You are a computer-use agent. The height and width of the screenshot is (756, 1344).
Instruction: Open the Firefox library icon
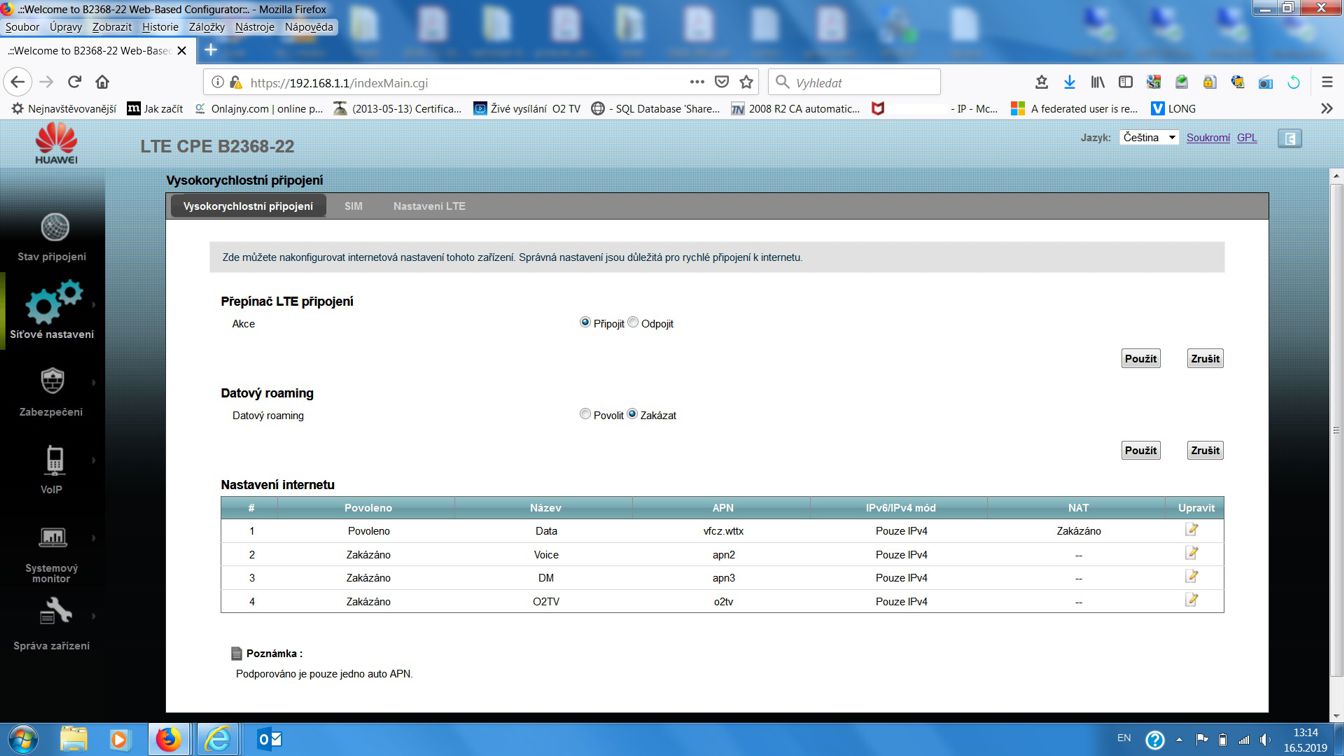tap(1097, 82)
